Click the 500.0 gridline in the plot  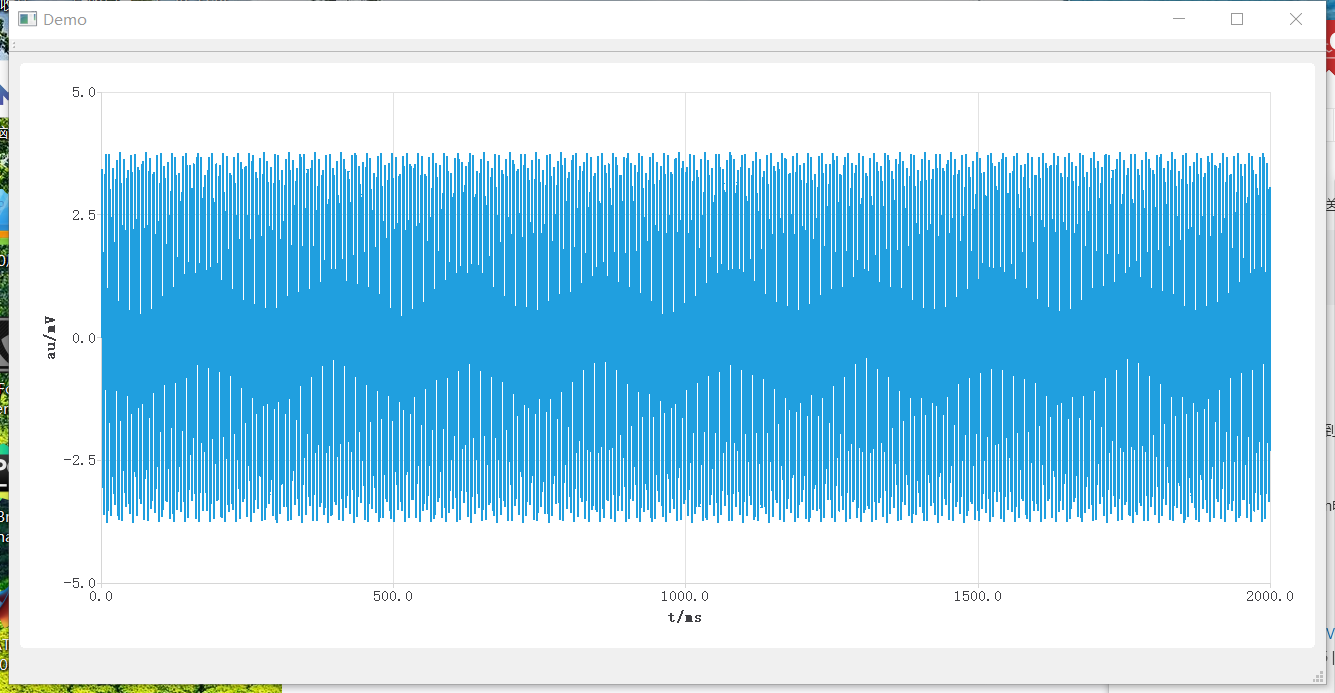coord(393,120)
